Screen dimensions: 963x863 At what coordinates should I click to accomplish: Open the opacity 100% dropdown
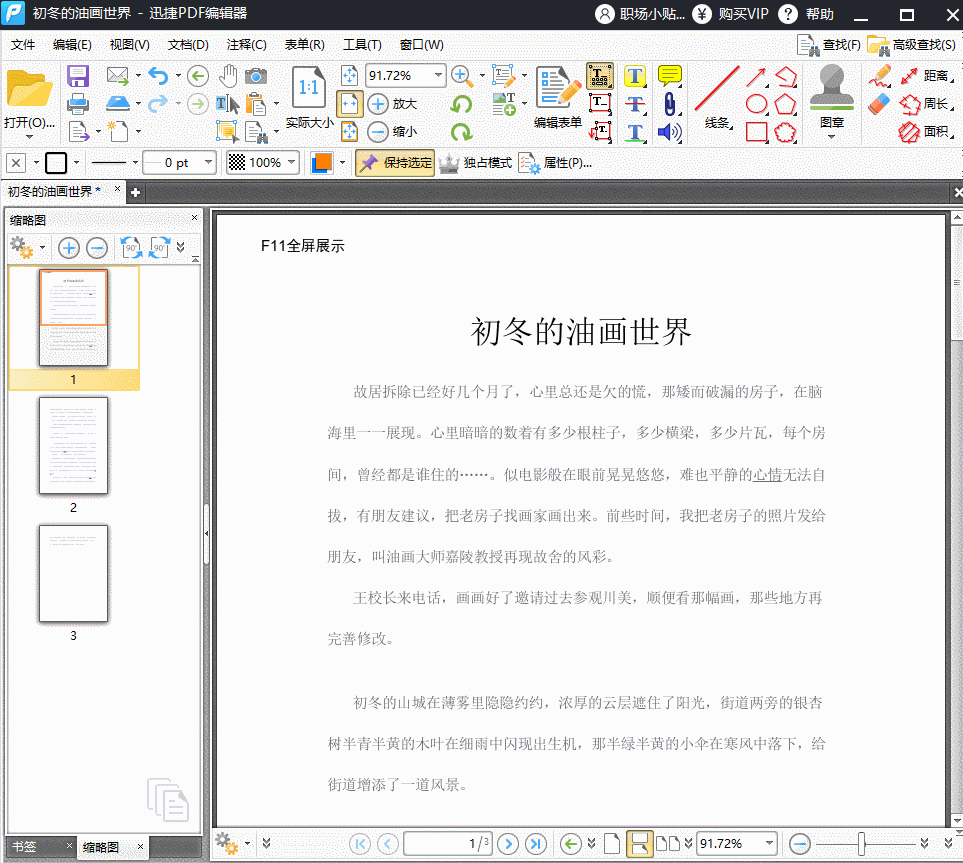coord(291,163)
